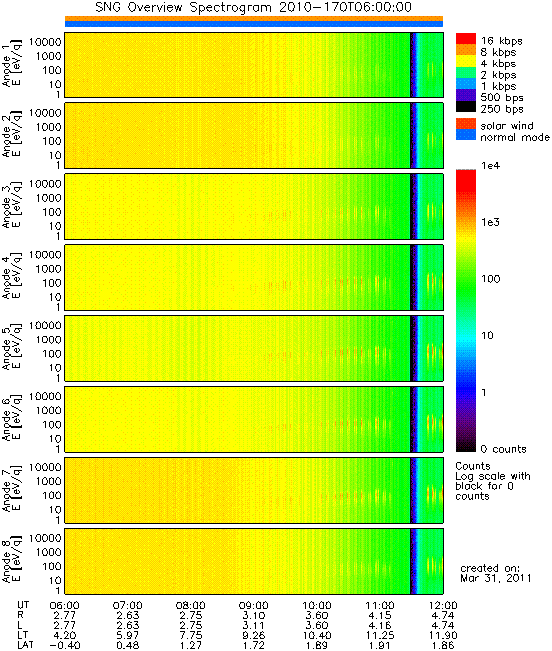Viewport: 552px width, 651px height.
Task: Click the Anode 8 E [eV/q] axis title
Action: coord(12,561)
